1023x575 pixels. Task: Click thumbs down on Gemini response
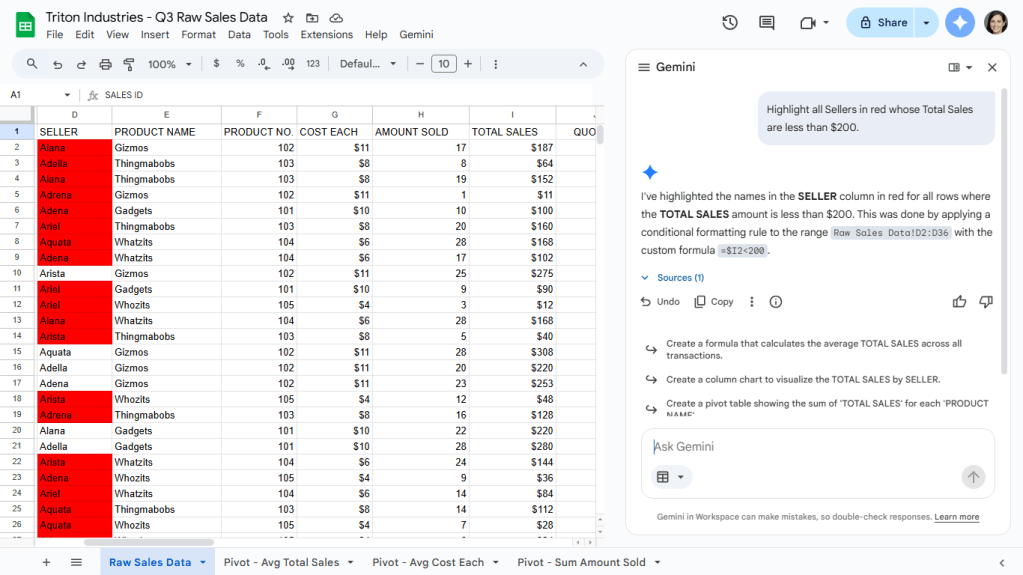(x=986, y=301)
